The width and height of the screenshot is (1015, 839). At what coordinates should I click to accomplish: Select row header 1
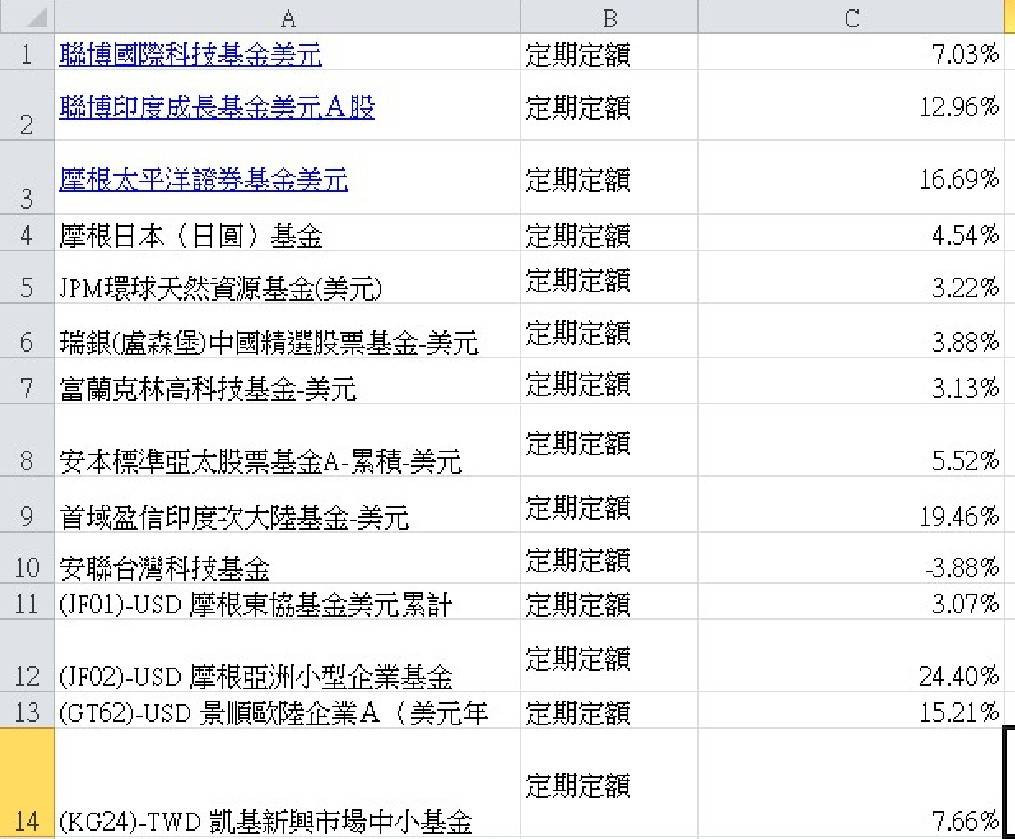(27, 52)
